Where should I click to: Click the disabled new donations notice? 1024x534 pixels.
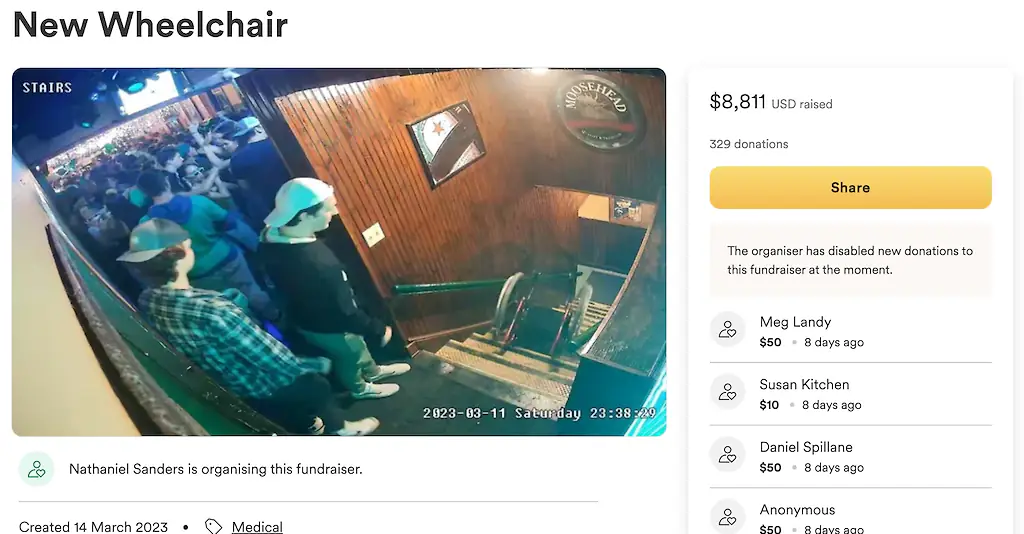point(850,260)
